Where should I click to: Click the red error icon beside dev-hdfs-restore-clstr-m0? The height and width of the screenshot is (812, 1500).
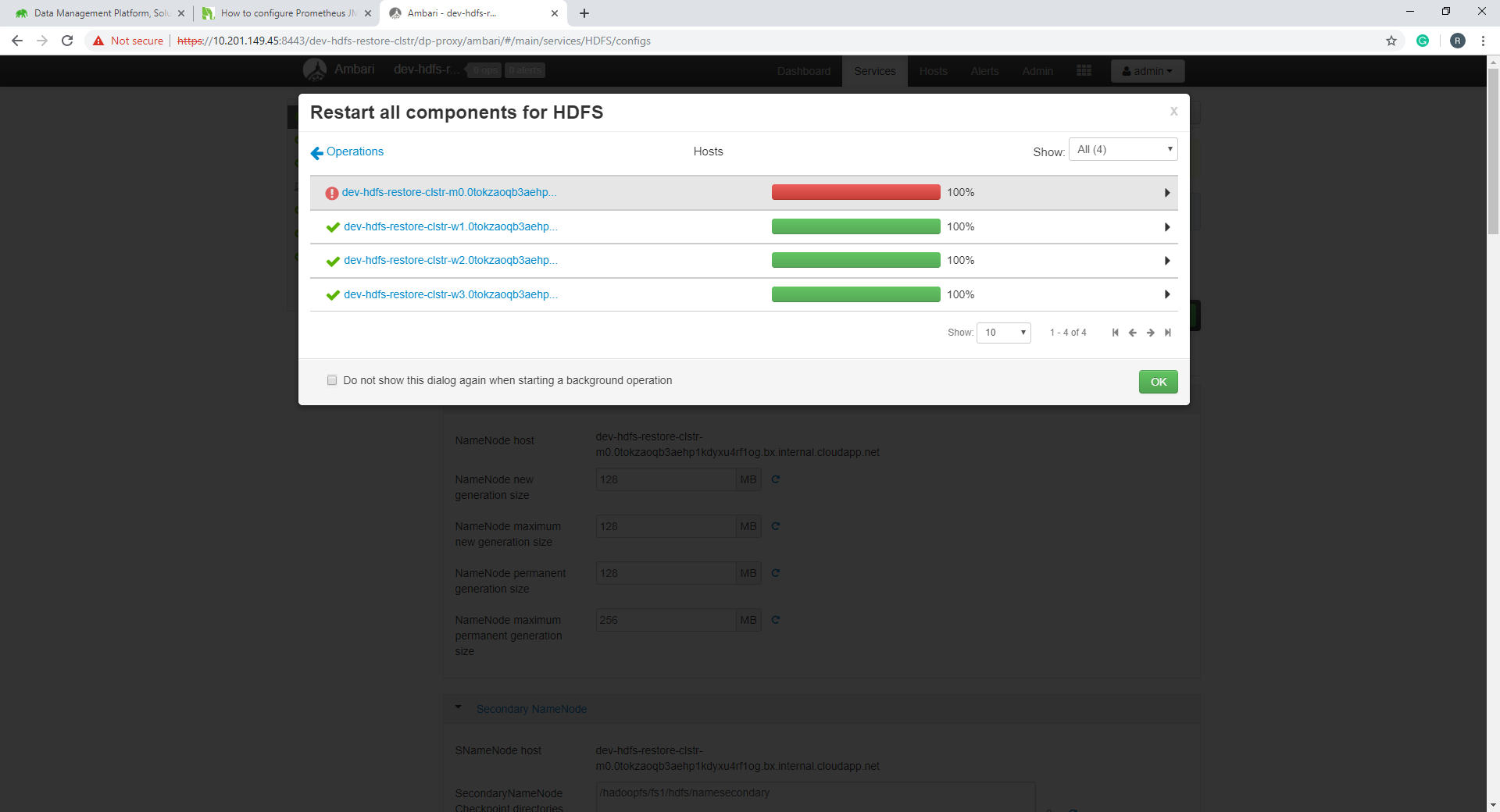coord(332,192)
